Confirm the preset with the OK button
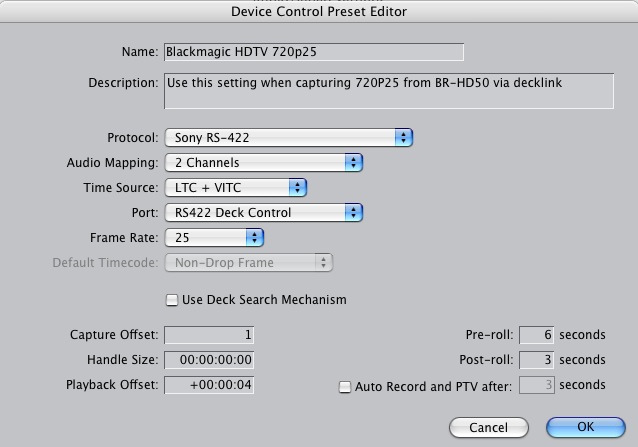The height and width of the screenshot is (447, 638). [586, 427]
